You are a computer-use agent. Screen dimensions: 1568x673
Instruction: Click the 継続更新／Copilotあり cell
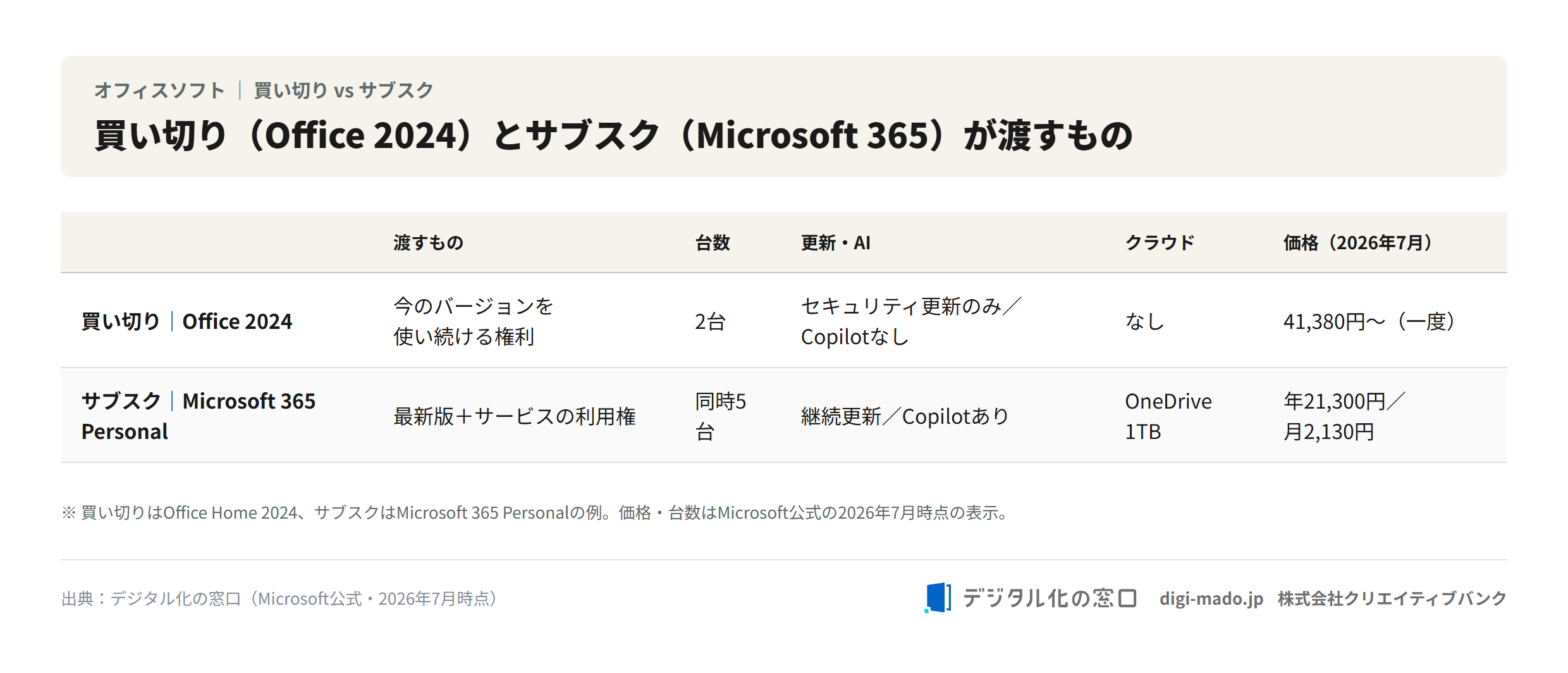[905, 416]
